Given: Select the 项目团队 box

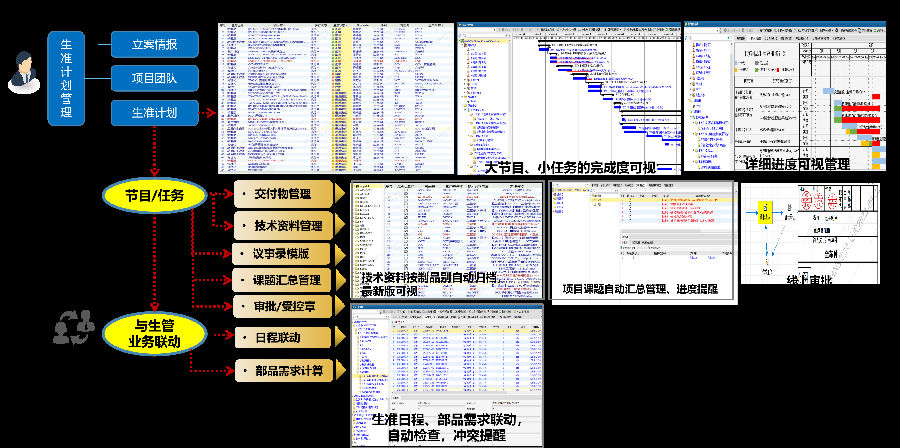Looking at the screenshot, I should tap(154, 78).
